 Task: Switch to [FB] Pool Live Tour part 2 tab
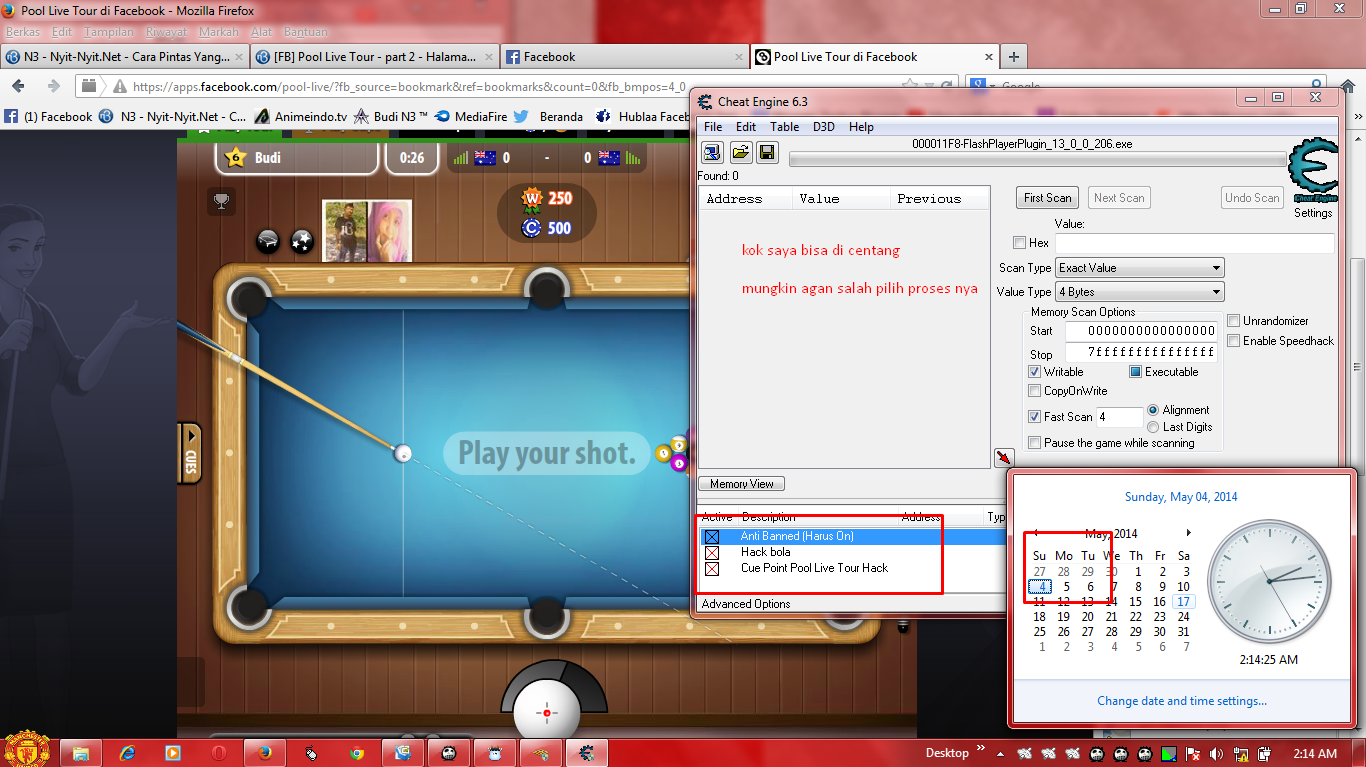click(x=374, y=57)
